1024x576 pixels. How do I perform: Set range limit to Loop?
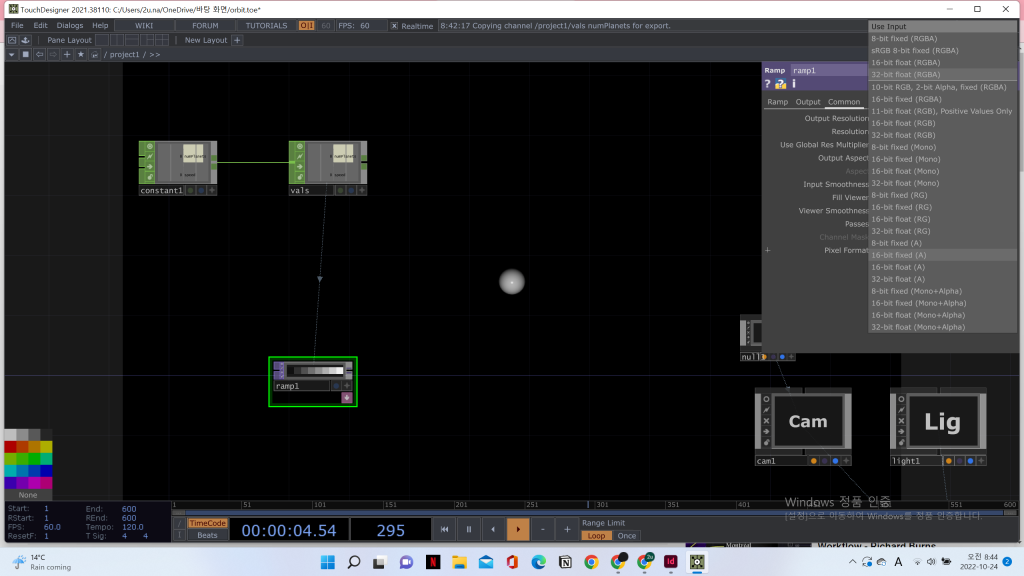[596, 536]
